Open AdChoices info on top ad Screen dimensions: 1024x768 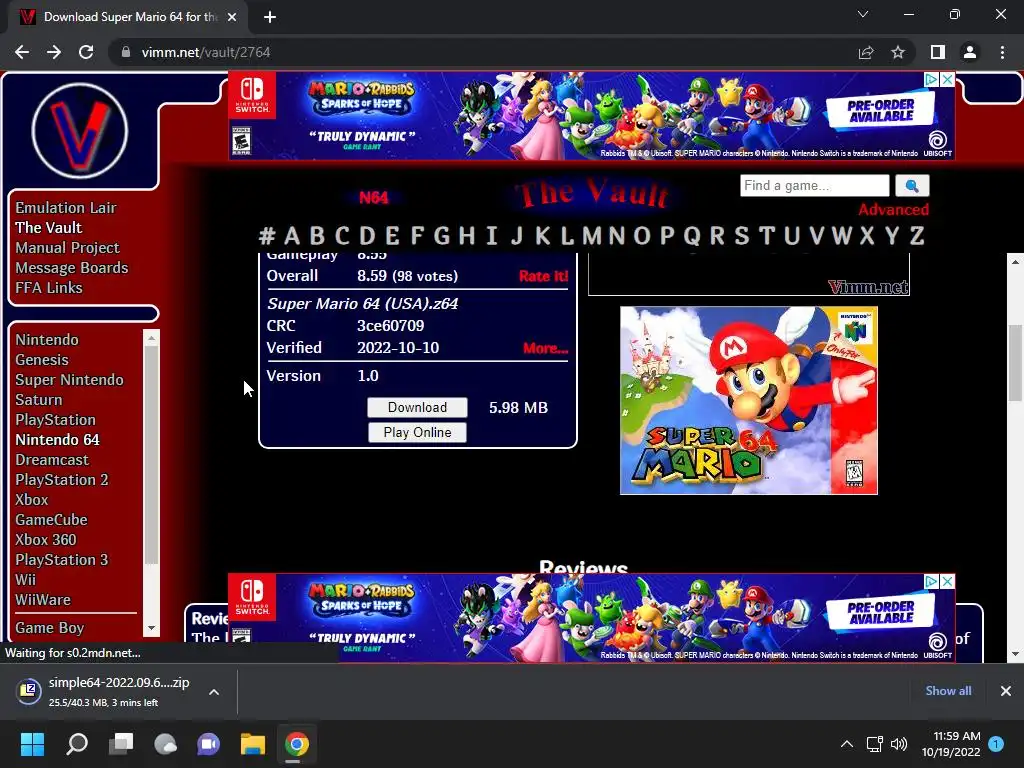coord(932,79)
